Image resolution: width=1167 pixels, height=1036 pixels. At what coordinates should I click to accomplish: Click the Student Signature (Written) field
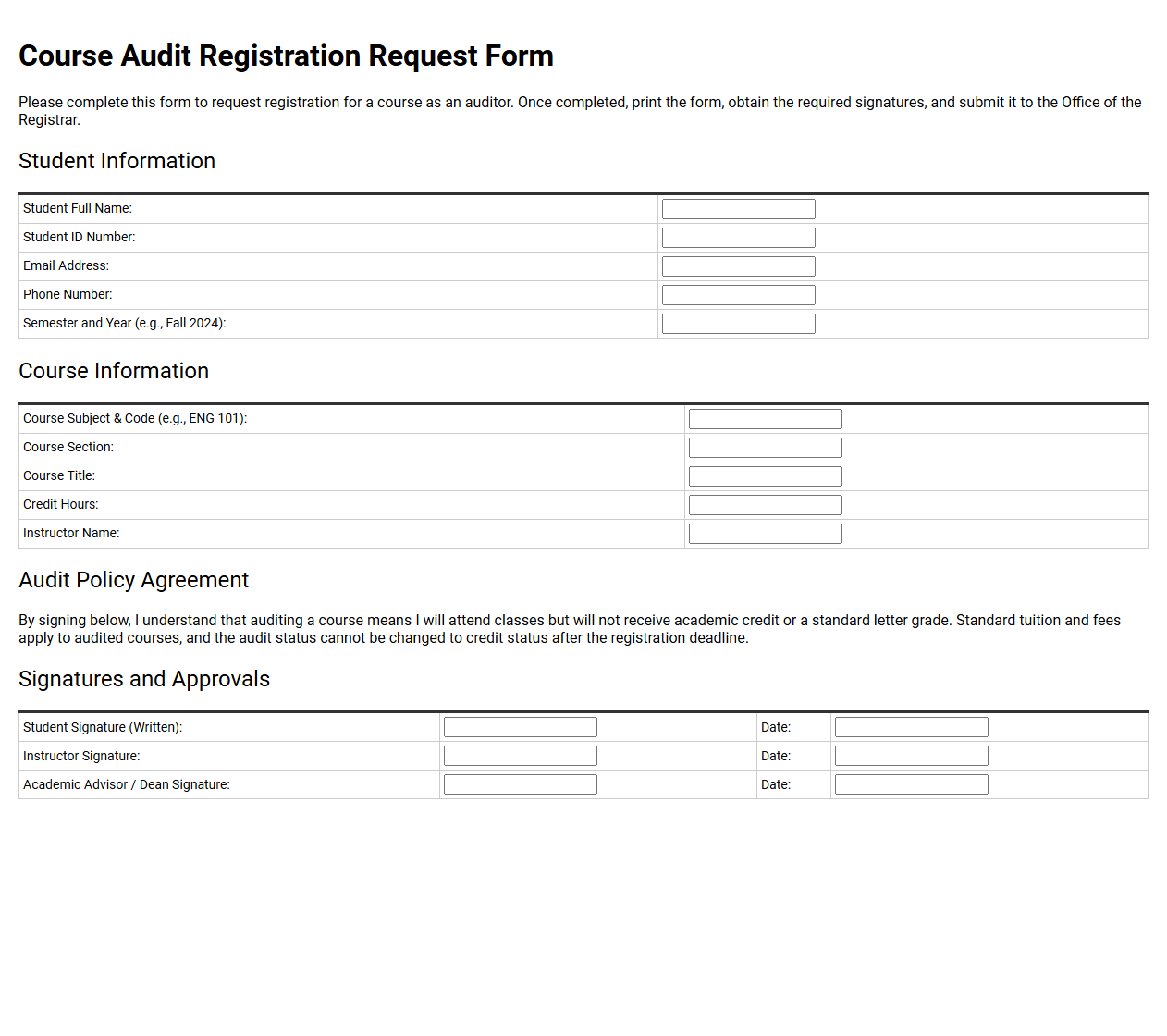point(521,727)
